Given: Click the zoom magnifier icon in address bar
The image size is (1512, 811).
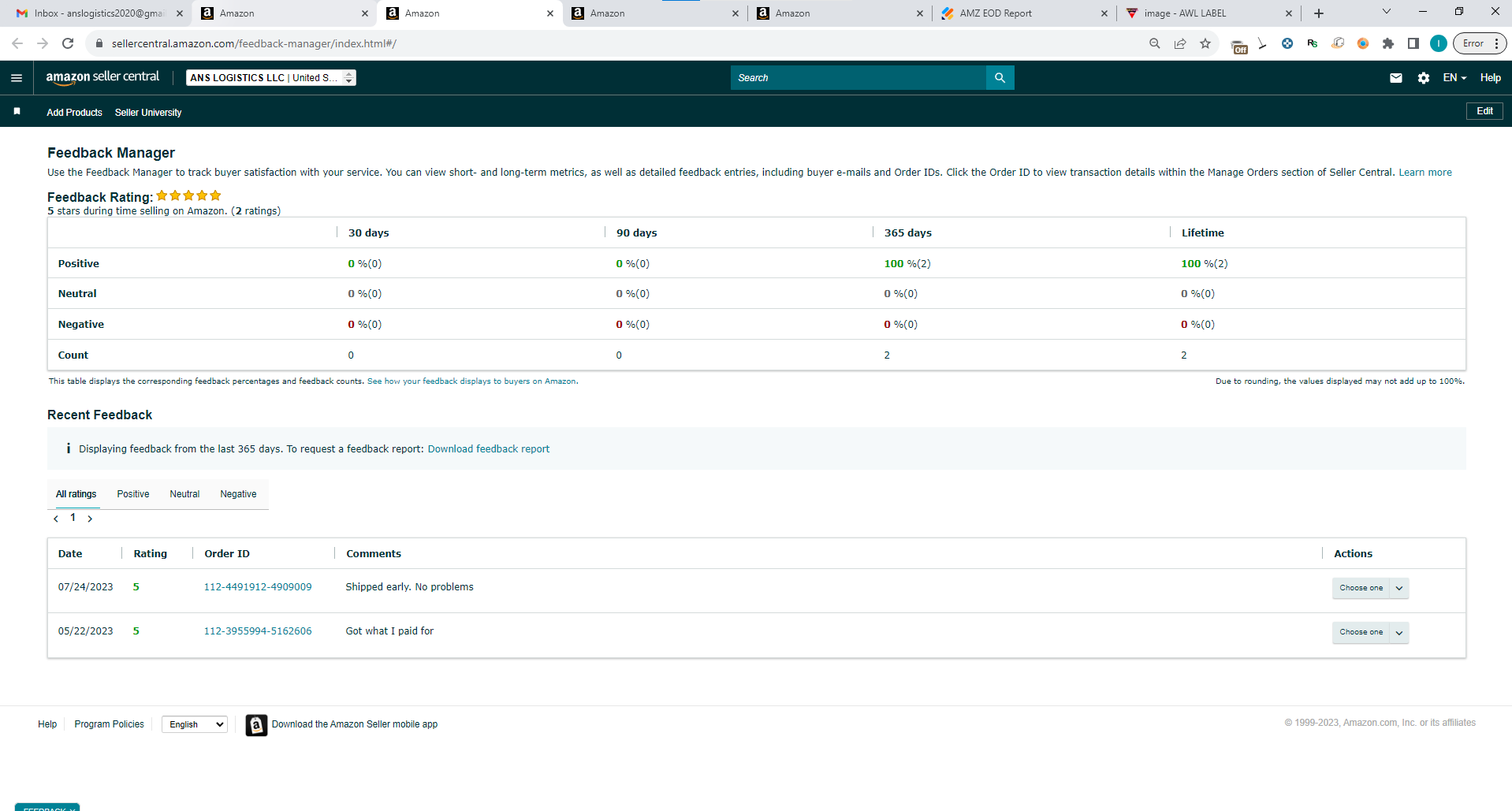Looking at the screenshot, I should pos(1154,43).
